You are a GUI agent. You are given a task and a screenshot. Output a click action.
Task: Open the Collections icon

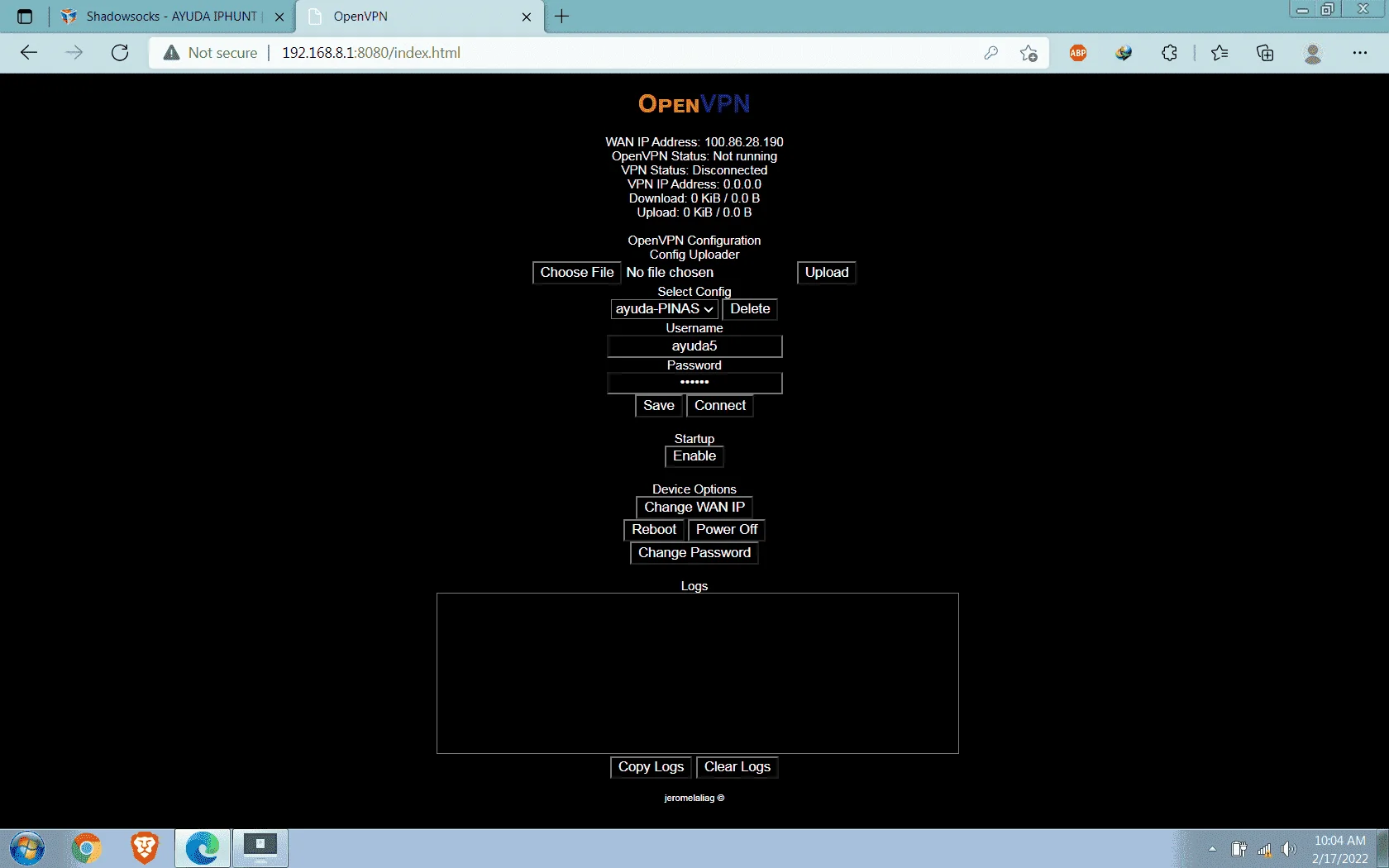tap(1265, 53)
